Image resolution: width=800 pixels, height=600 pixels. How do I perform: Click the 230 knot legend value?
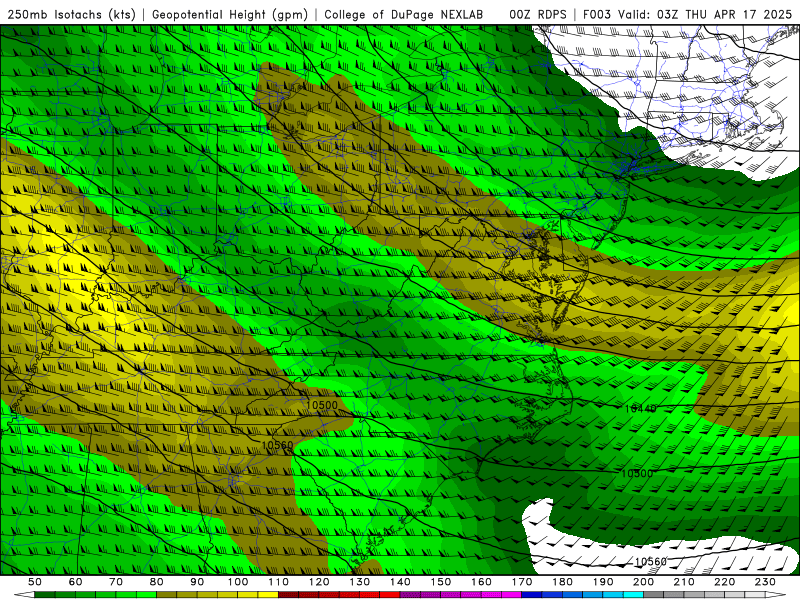click(765, 582)
